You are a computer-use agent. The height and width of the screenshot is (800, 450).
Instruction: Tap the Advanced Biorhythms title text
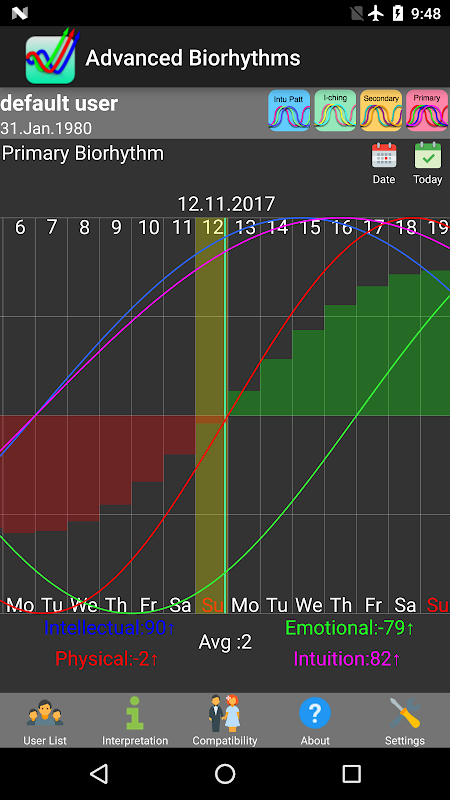[x=193, y=58]
